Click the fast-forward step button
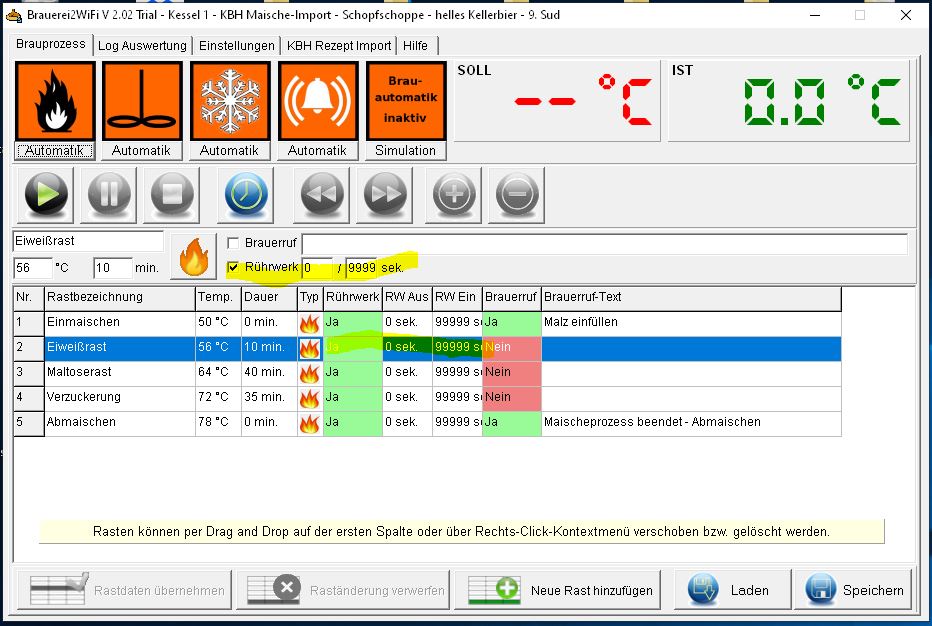932x626 pixels. (x=386, y=194)
